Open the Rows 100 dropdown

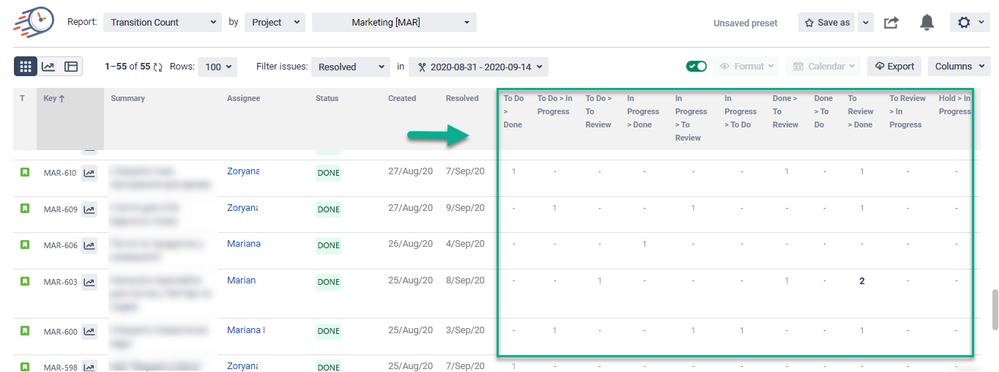pyautogui.click(x=217, y=66)
